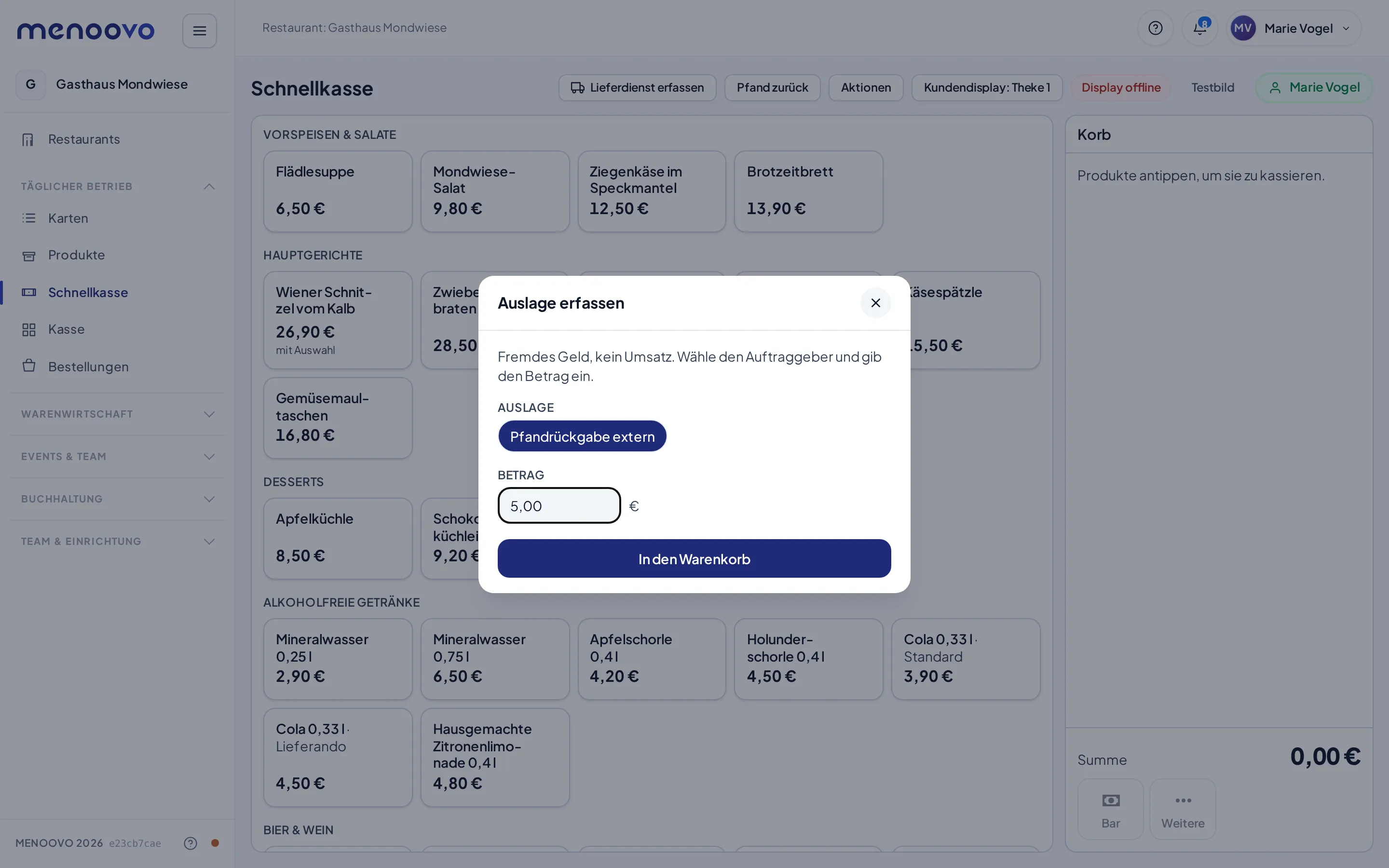Add Mineralwasser 0,75 l tile
This screenshot has width=1389, height=868.
[x=495, y=659]
